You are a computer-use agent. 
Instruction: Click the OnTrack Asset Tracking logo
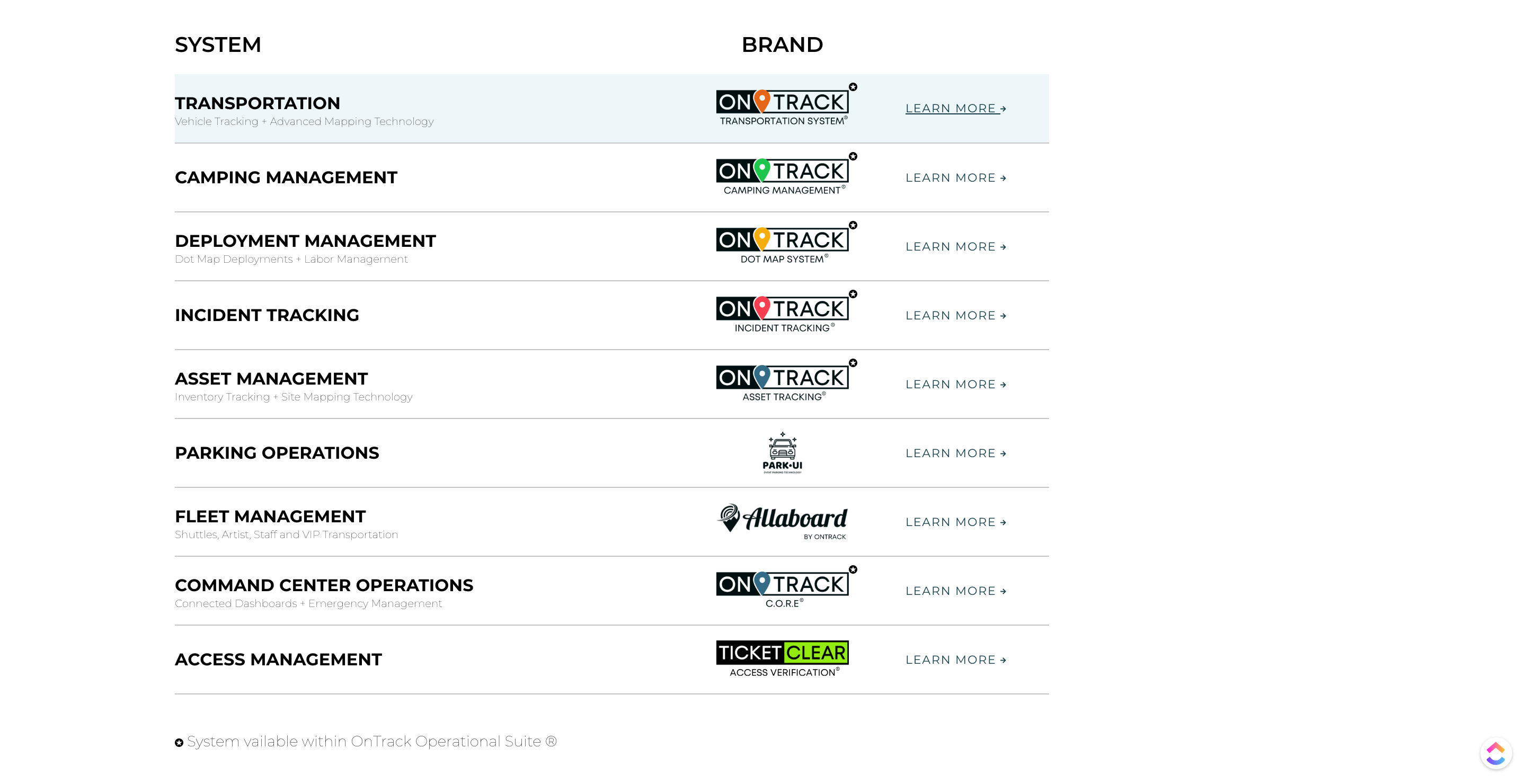pos(786,380)
